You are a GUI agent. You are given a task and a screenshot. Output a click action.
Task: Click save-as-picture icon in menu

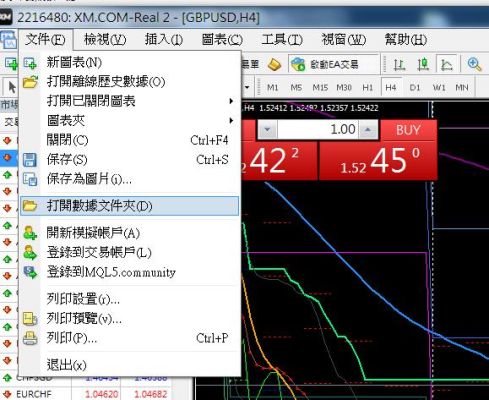click(x=30, y=179)
